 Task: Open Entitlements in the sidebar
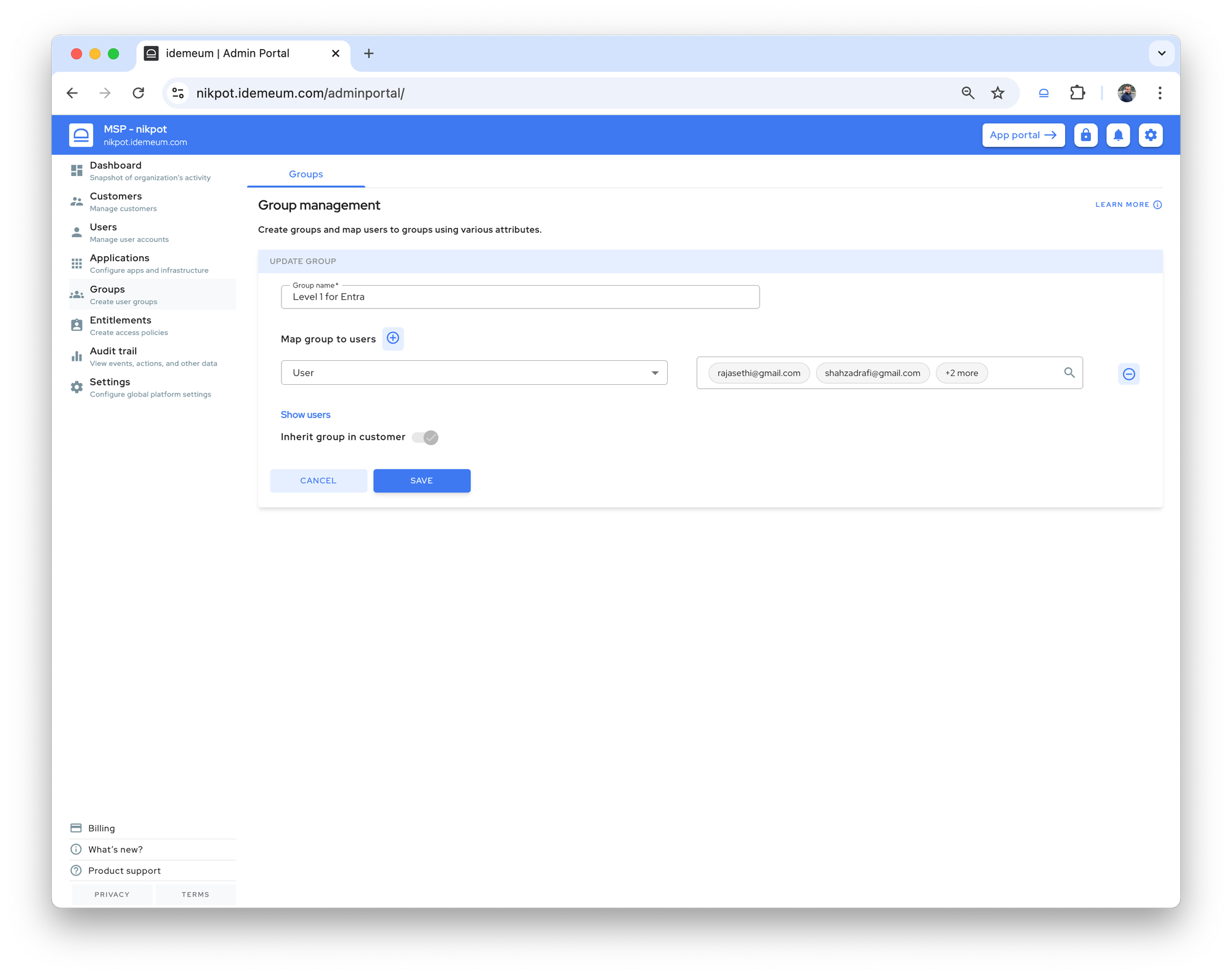(152, 325)
